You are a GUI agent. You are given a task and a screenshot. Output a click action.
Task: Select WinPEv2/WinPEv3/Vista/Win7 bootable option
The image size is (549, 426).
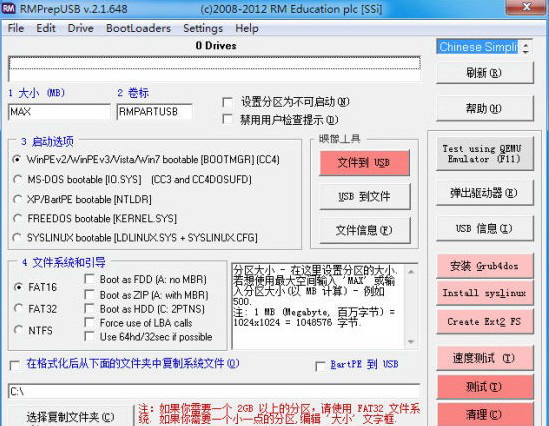16,160
